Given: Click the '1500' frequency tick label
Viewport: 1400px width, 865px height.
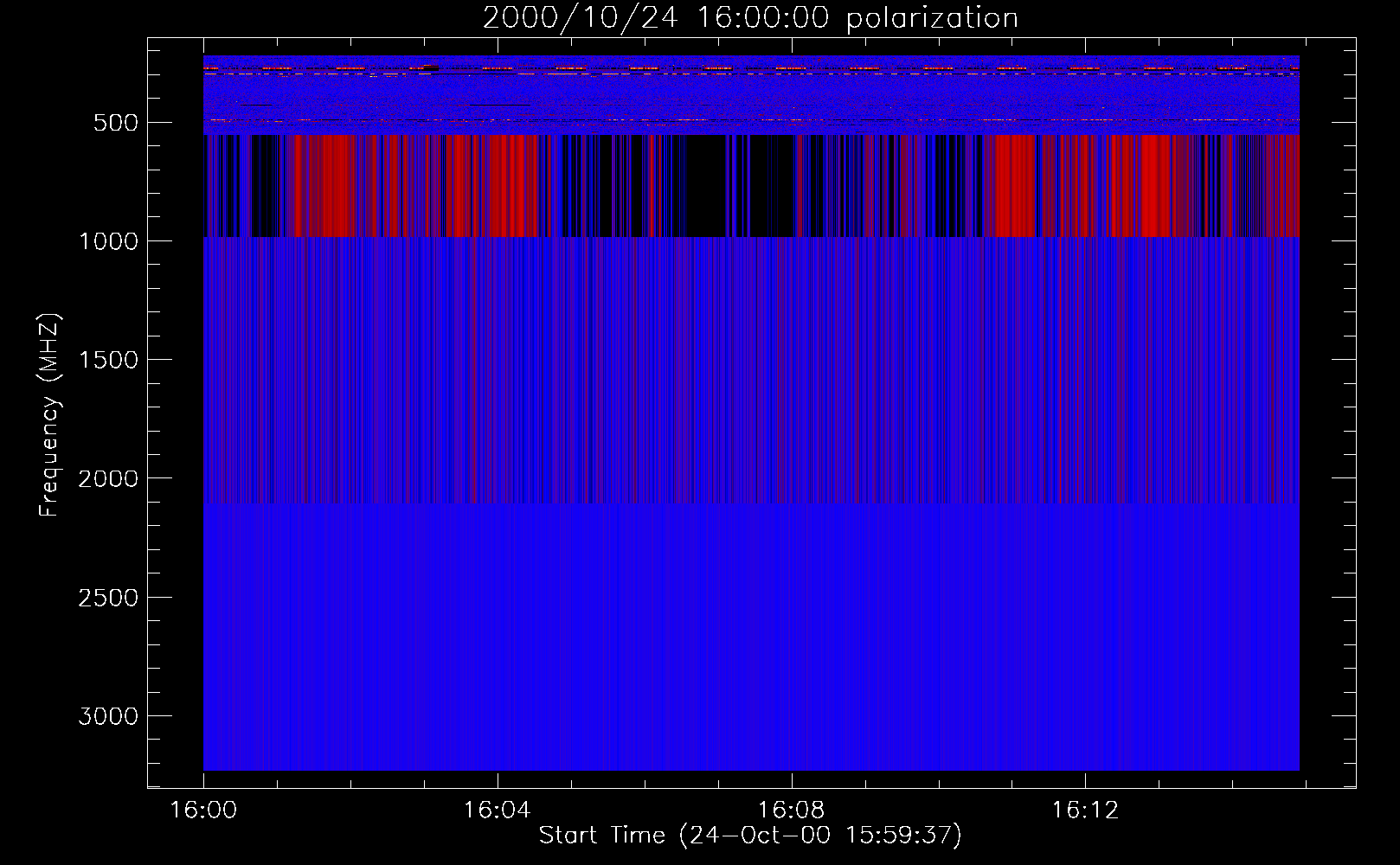Looking at the screenshot, I should [x=108, y=360].
